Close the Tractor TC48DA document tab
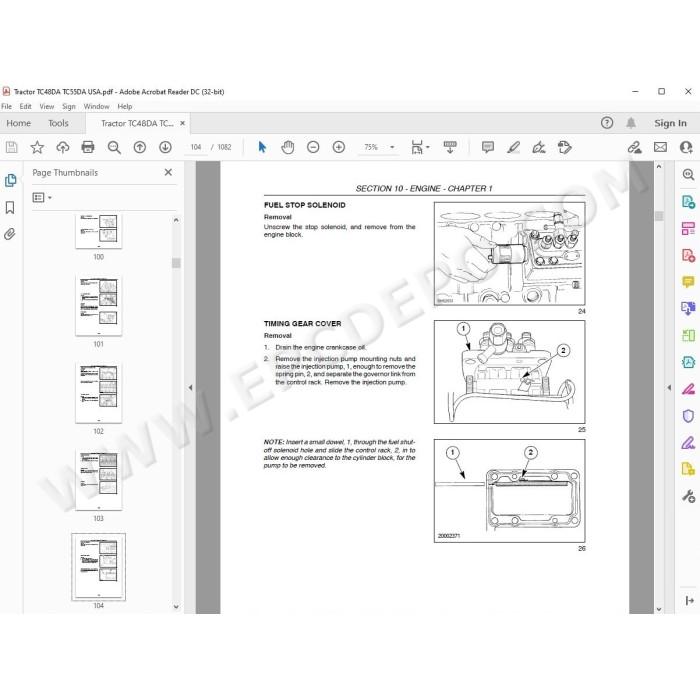 pyautogui.click(x=183, y=123)
